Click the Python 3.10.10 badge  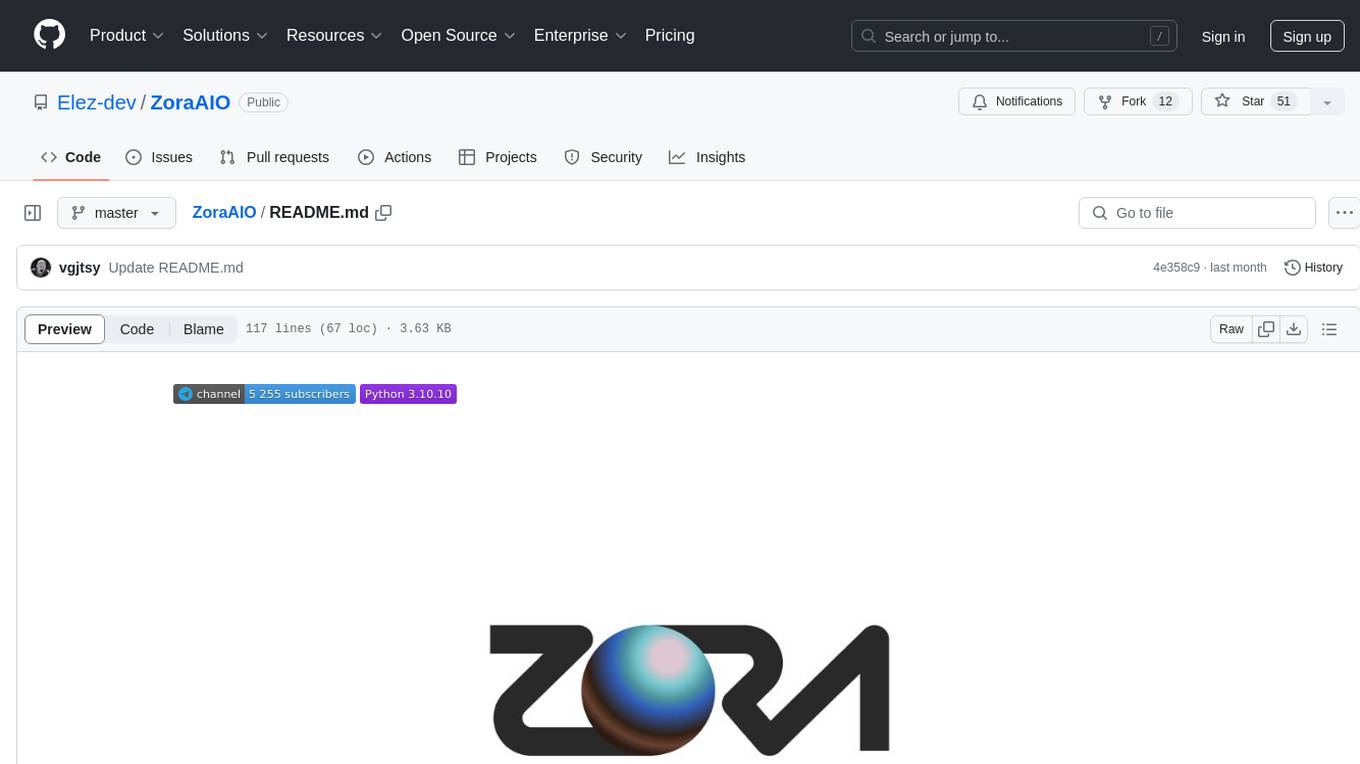tap(408, 394)
